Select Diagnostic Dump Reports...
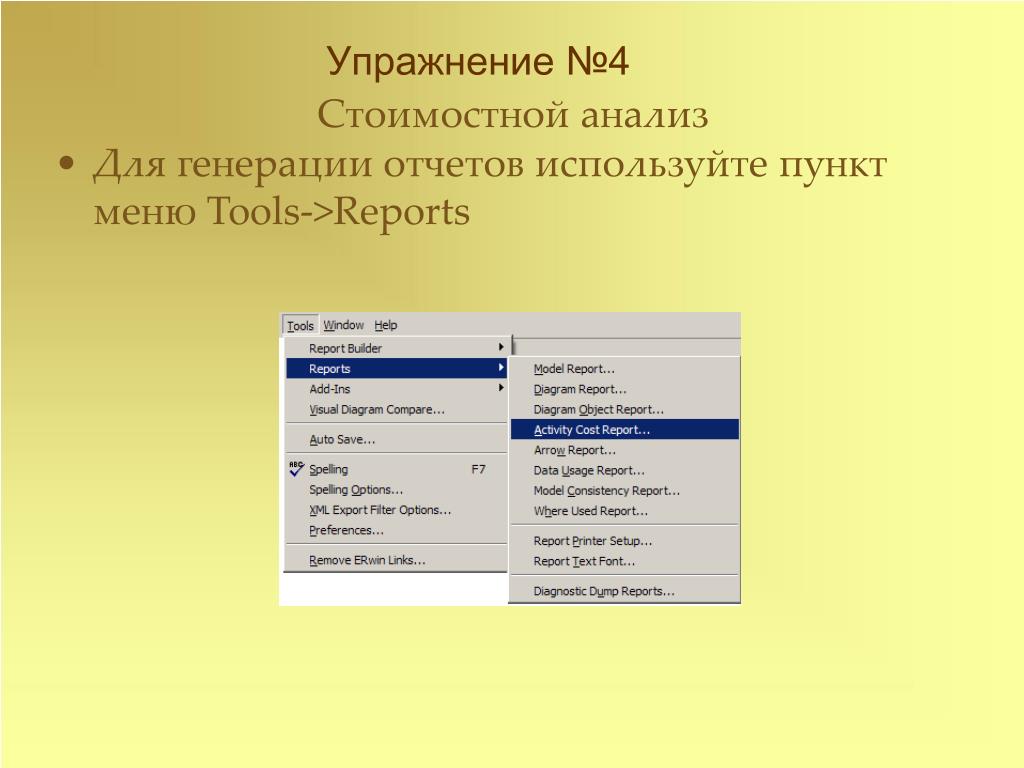 pyautogui.click(x=625, y=591)
